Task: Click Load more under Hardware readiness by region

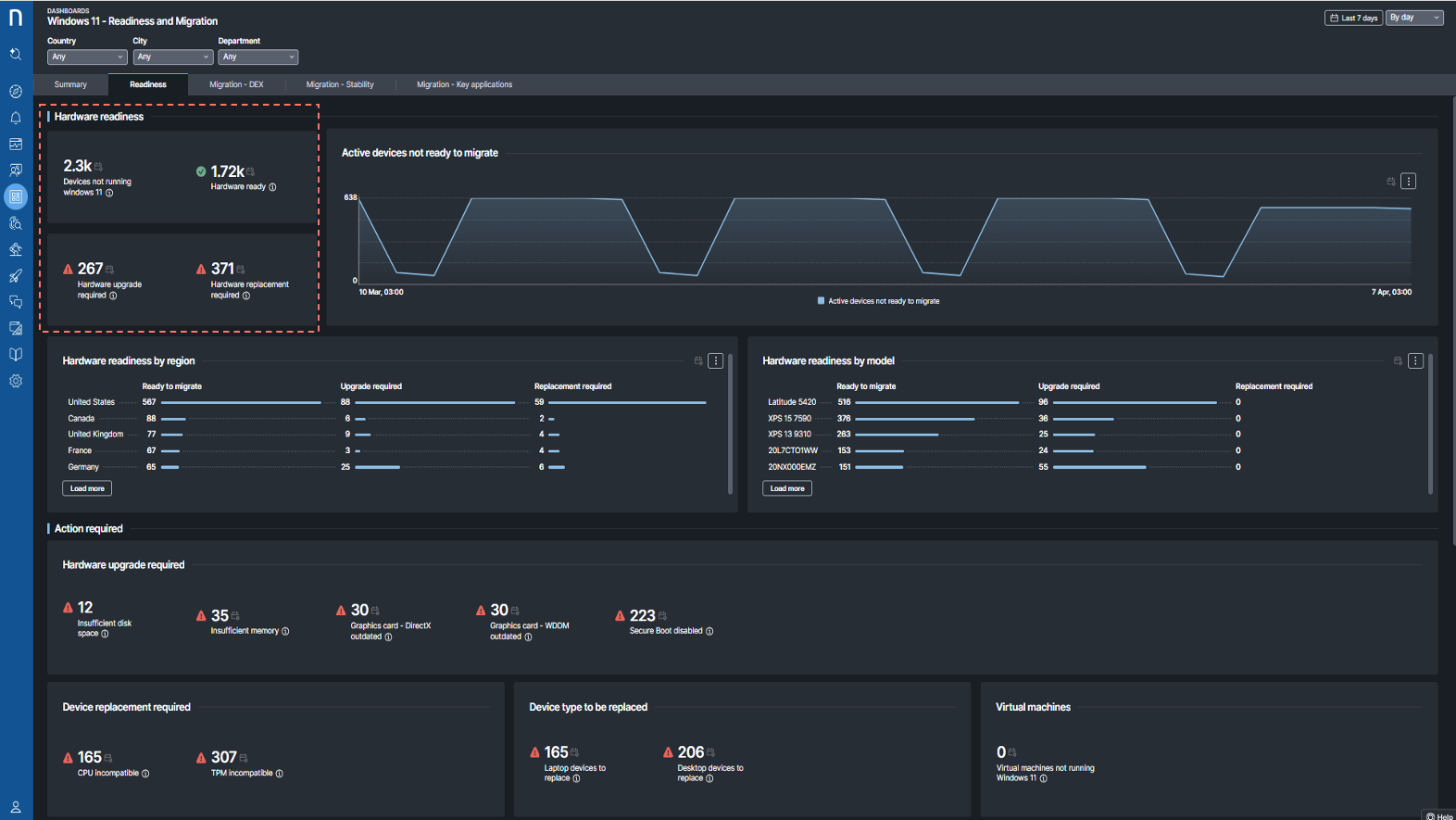Action: 87,488
